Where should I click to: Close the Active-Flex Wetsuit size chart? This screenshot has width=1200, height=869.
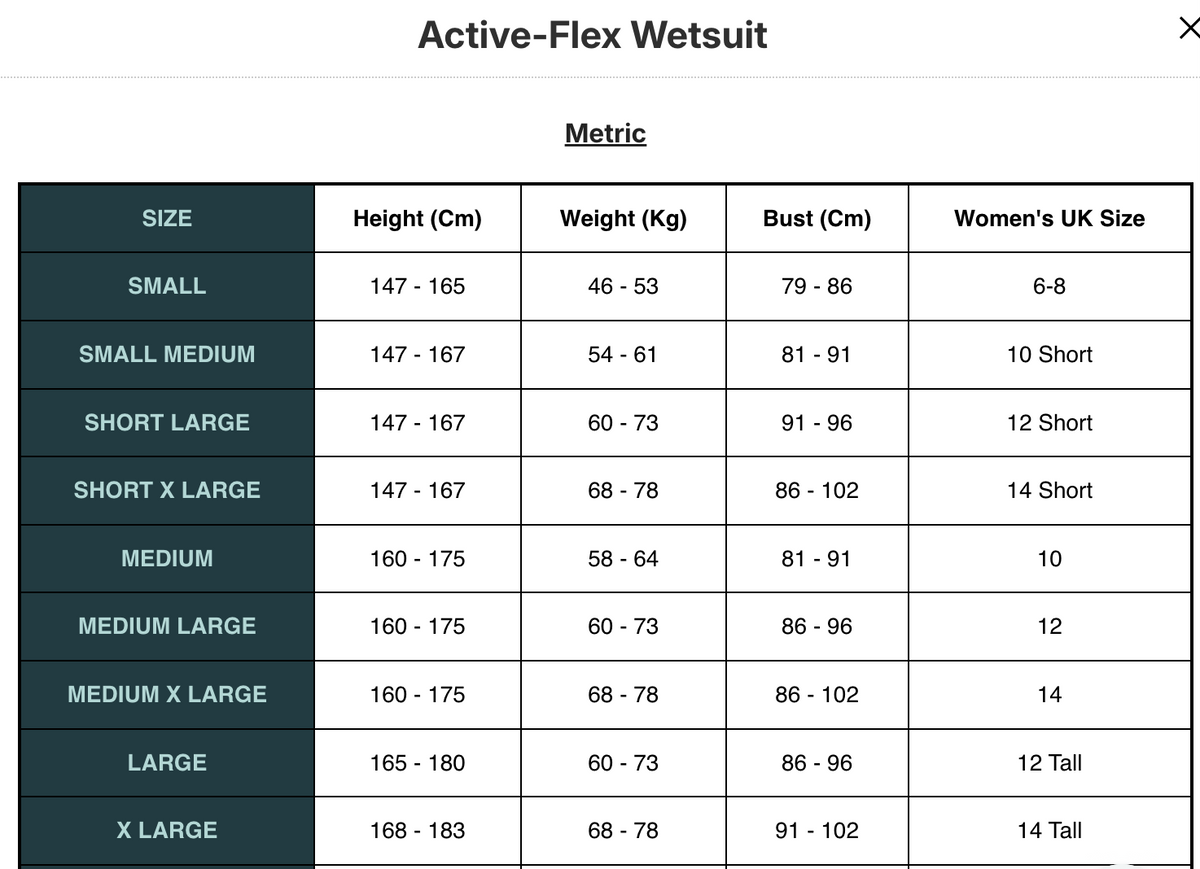point(1188,30)
